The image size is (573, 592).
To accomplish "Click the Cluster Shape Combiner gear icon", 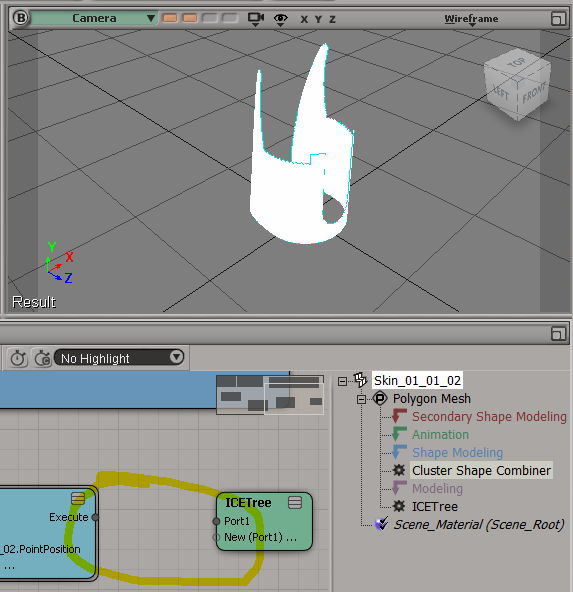I will [x=399, y=470].
